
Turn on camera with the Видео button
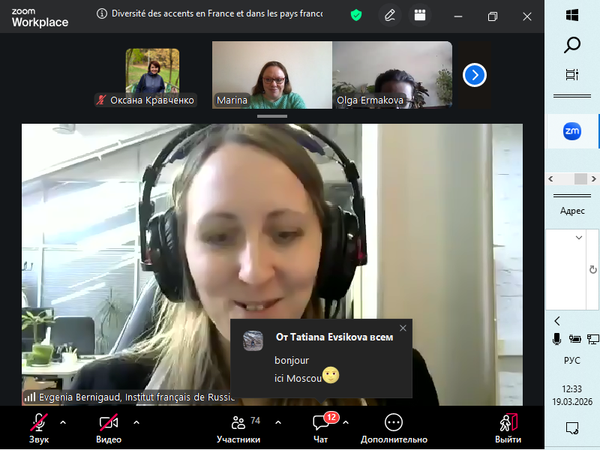click(109, 426)
